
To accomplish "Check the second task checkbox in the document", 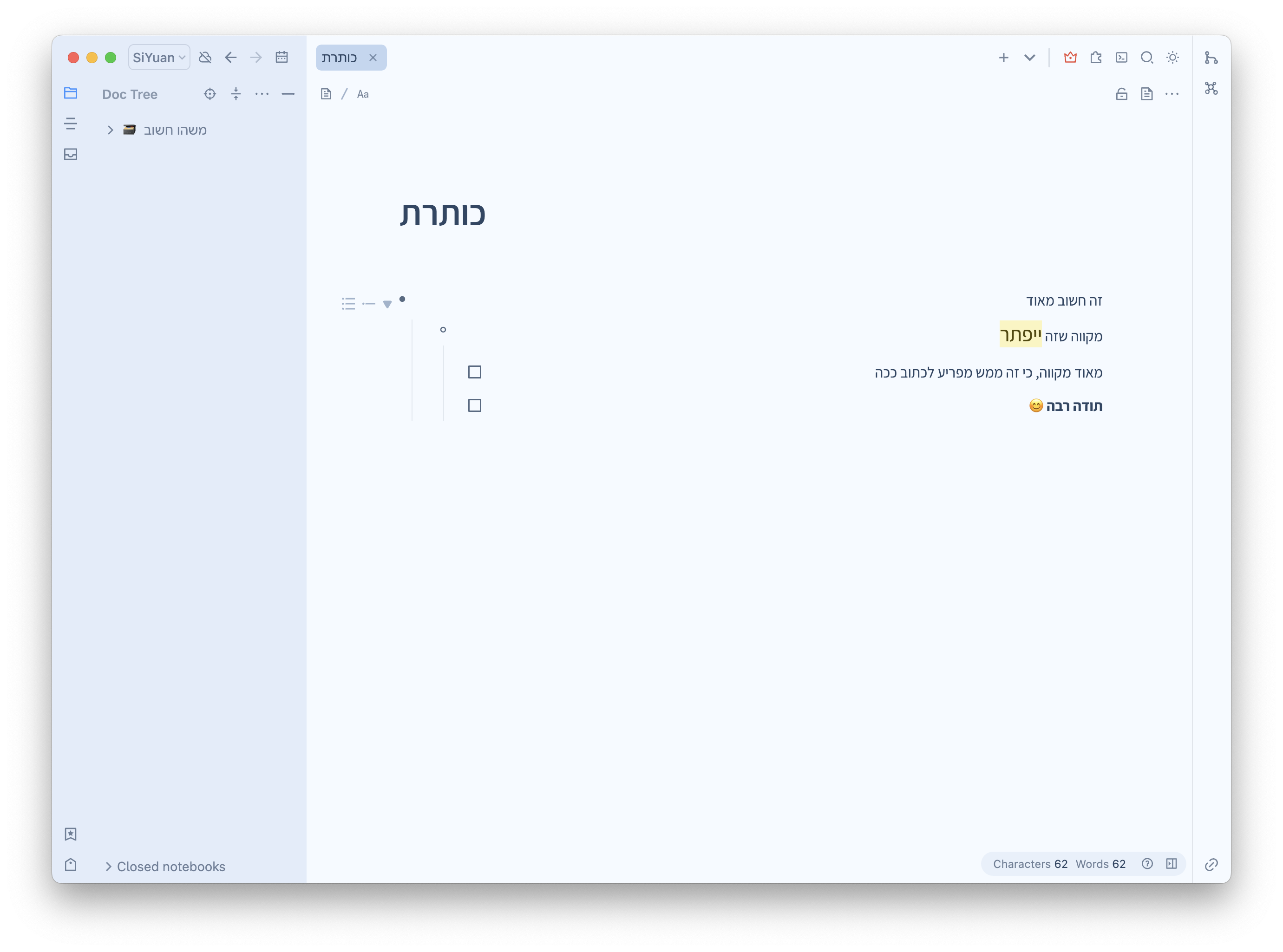I will pyautogui.click(x=474, y=405).
